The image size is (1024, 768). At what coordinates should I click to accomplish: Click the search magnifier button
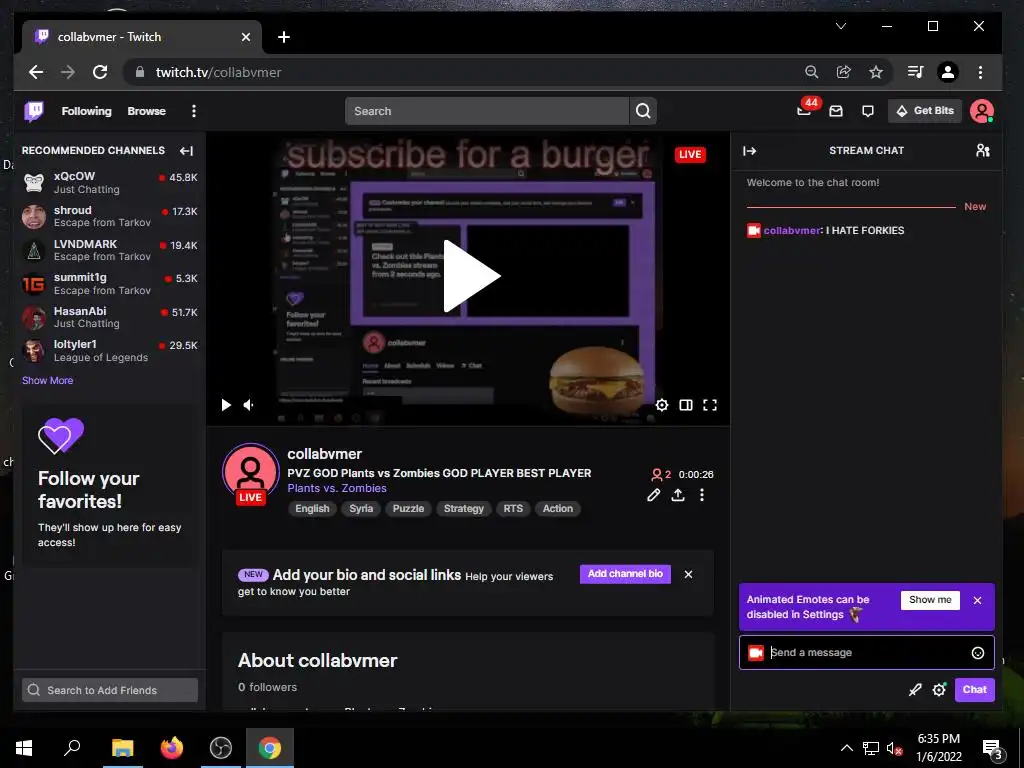[643, 111]
